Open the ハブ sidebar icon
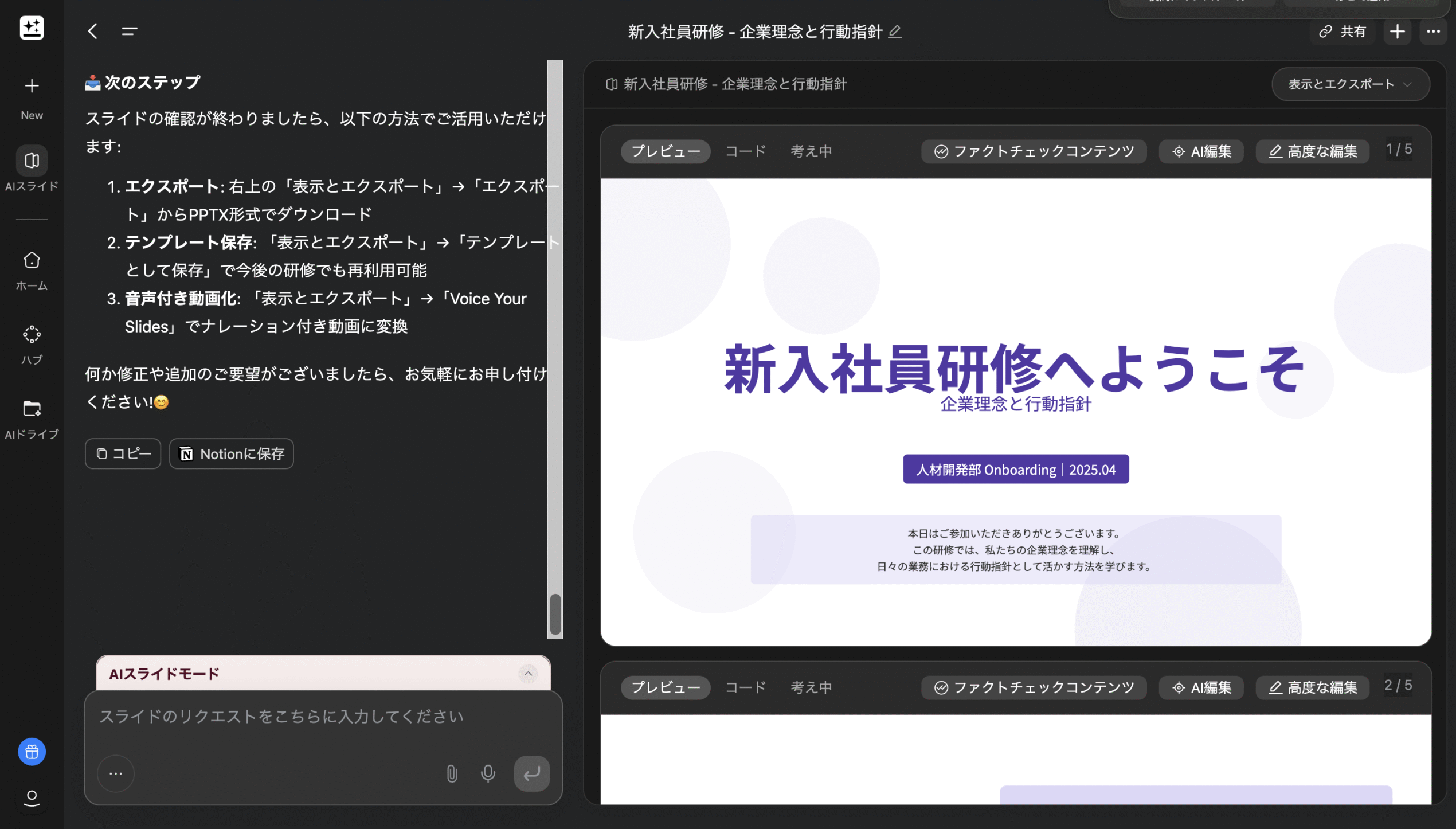This screenshot has height=829, width=1456. pyautogui.click(x=32, y=335)
